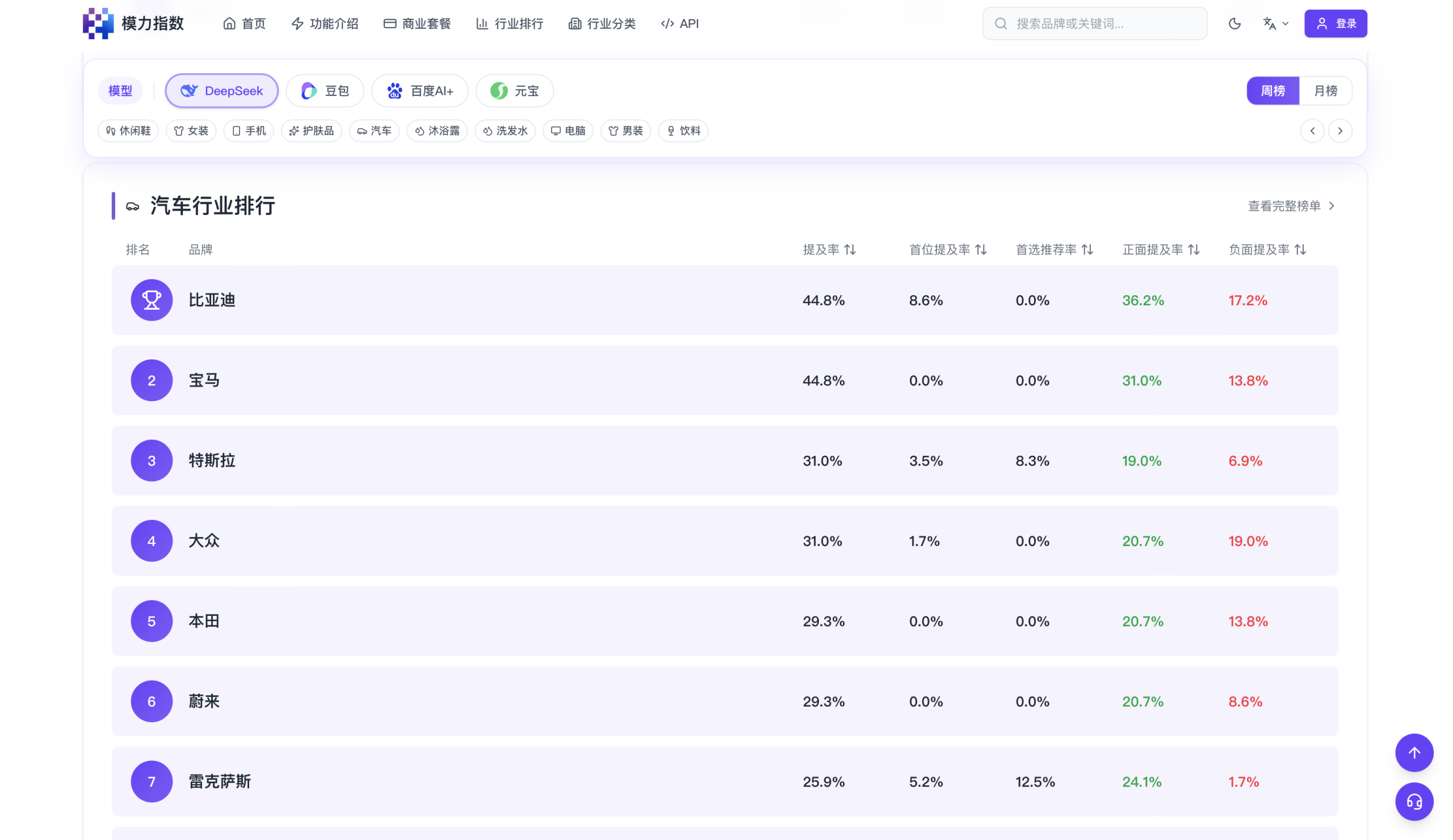
Task: Open 功能介绍 menu item
Action: (325, 24)
